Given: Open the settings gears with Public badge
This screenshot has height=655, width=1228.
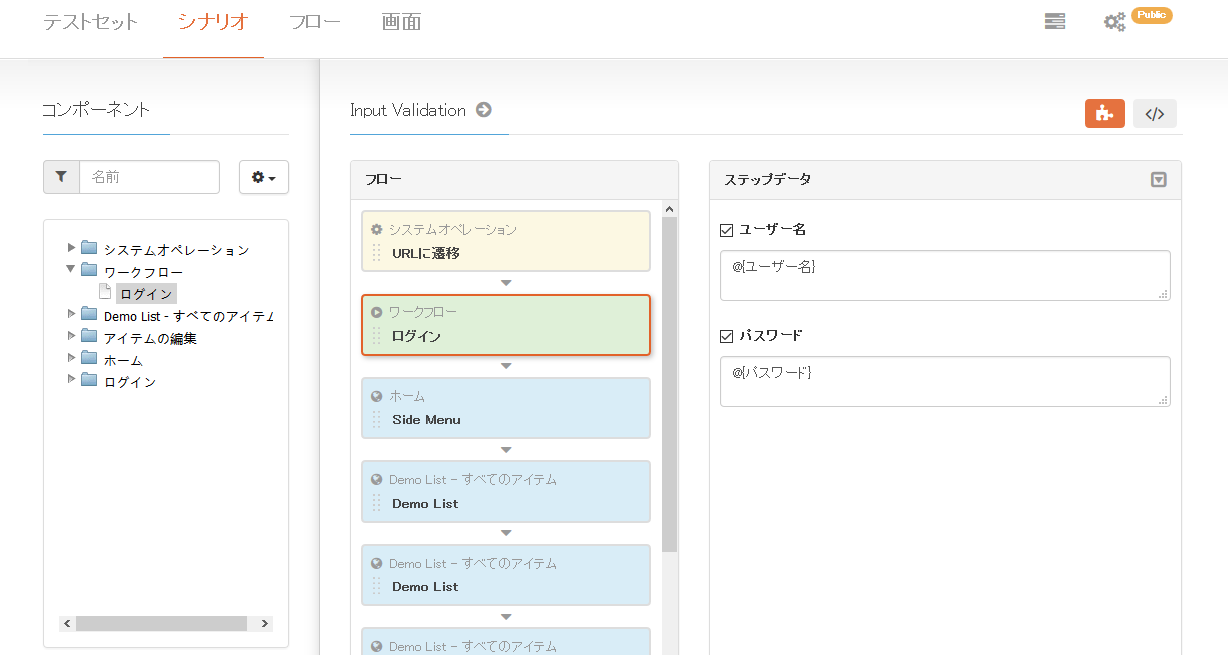Looking at the screenshot, I should pos(1115,21).
